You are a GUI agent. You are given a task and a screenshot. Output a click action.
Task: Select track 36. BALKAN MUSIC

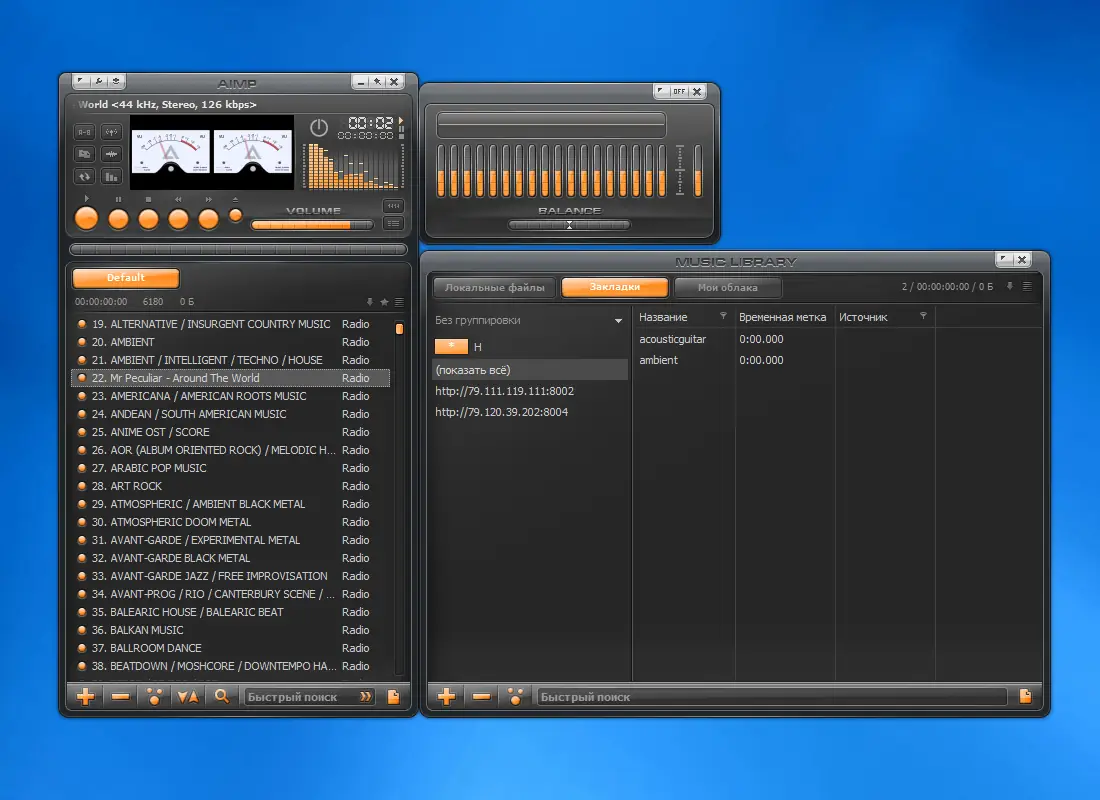[231, 629]
